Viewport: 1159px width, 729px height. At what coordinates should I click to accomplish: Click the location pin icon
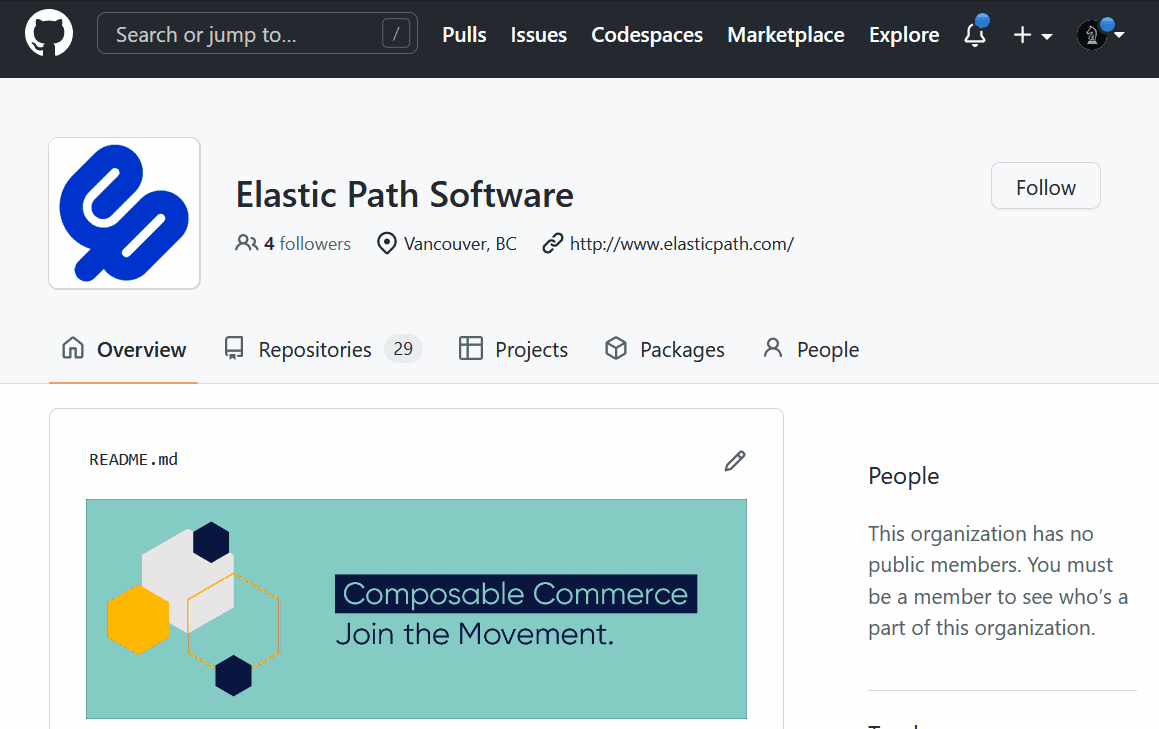pos(386,243)
